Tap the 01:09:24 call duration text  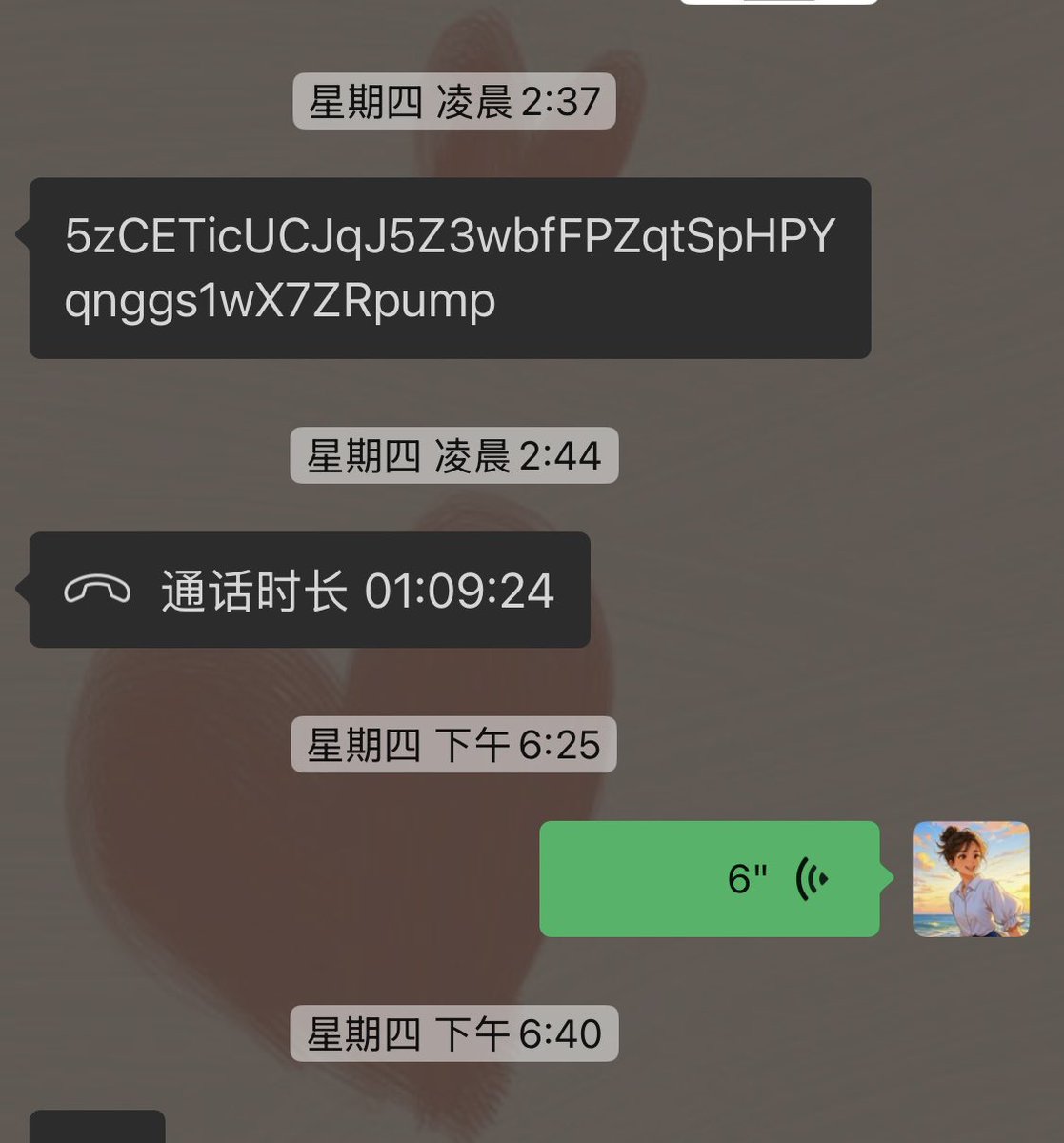pos(459,591)
